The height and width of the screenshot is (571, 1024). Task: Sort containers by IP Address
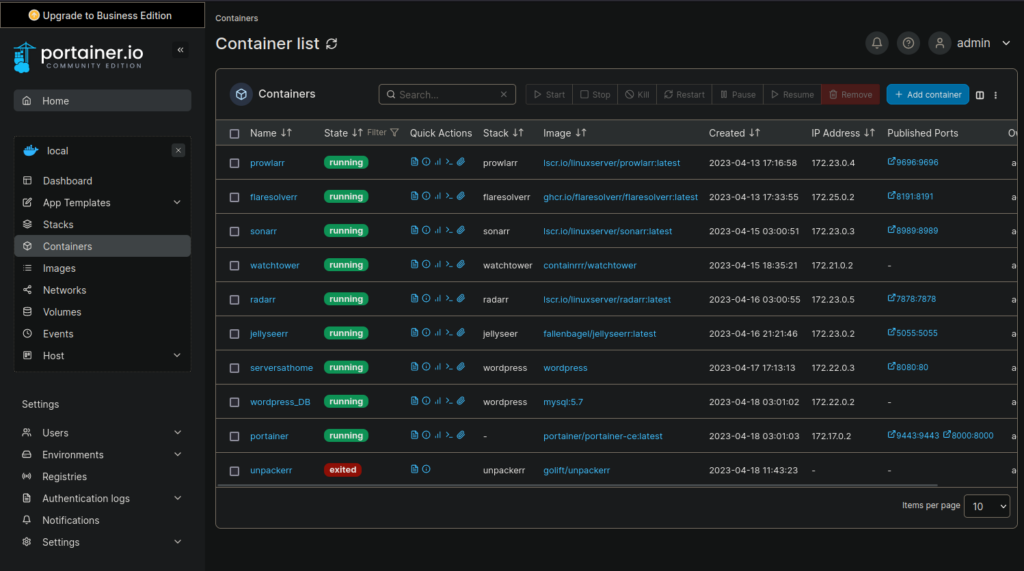[x=842, y=133]
